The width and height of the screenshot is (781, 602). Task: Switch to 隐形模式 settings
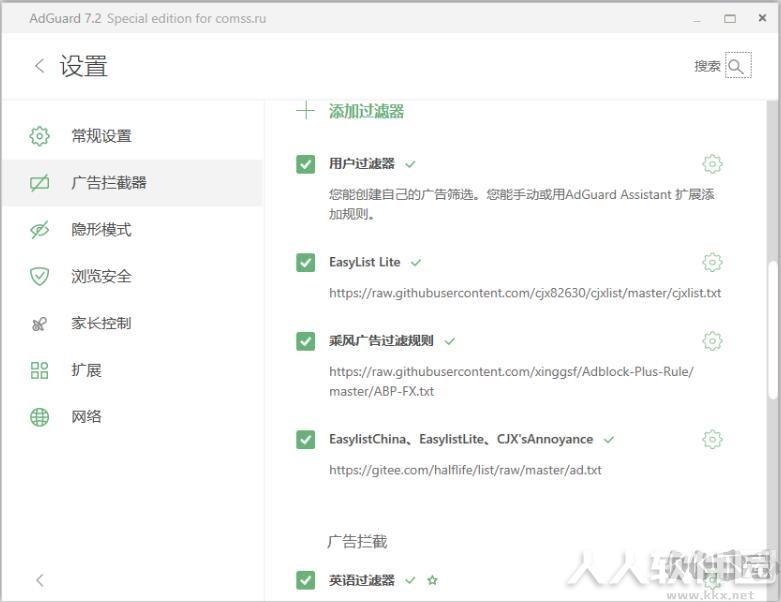click(x=132, y=230)
